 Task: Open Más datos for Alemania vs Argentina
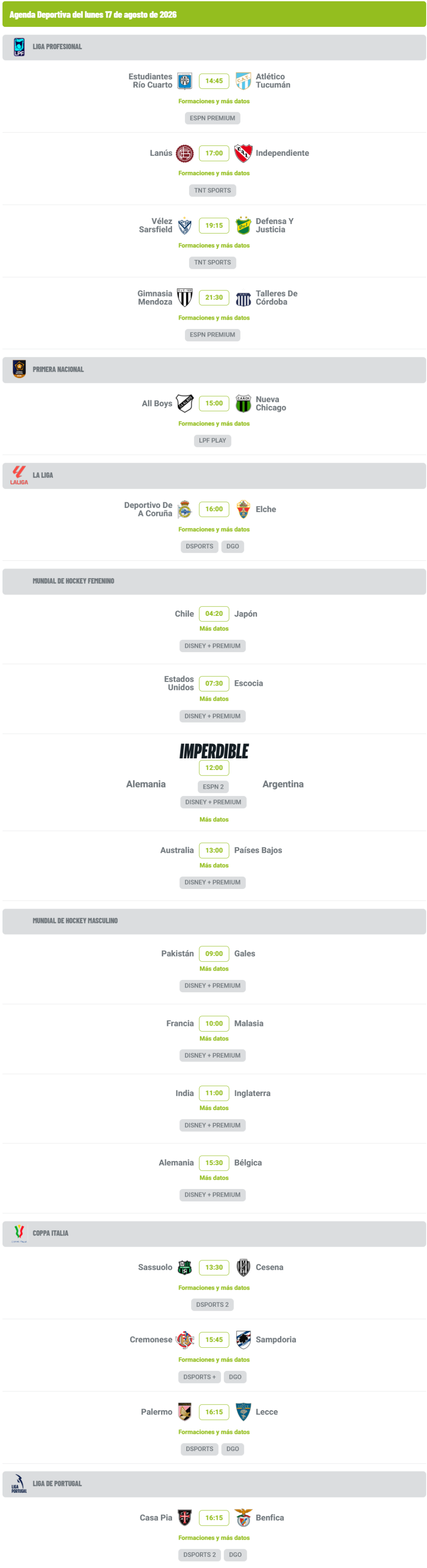pyautogui.click(x=214, y=820)
